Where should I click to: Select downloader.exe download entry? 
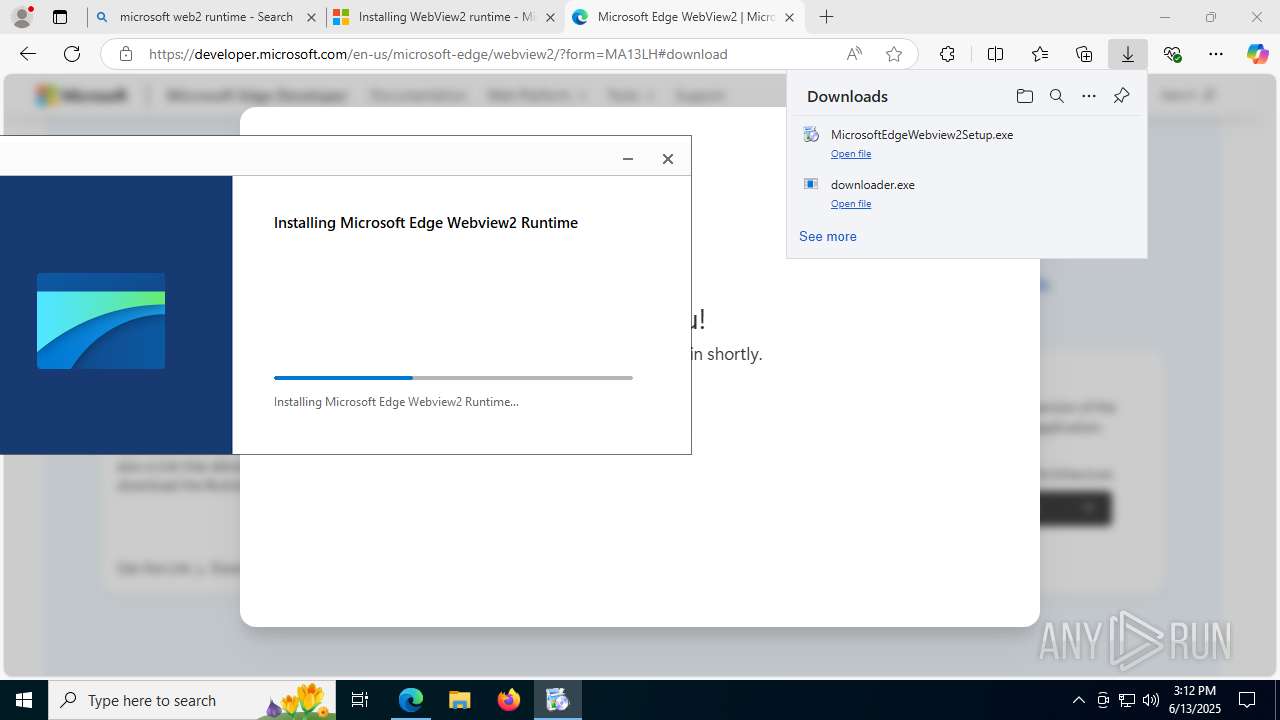pyautogui.click(x=966, y=193)
